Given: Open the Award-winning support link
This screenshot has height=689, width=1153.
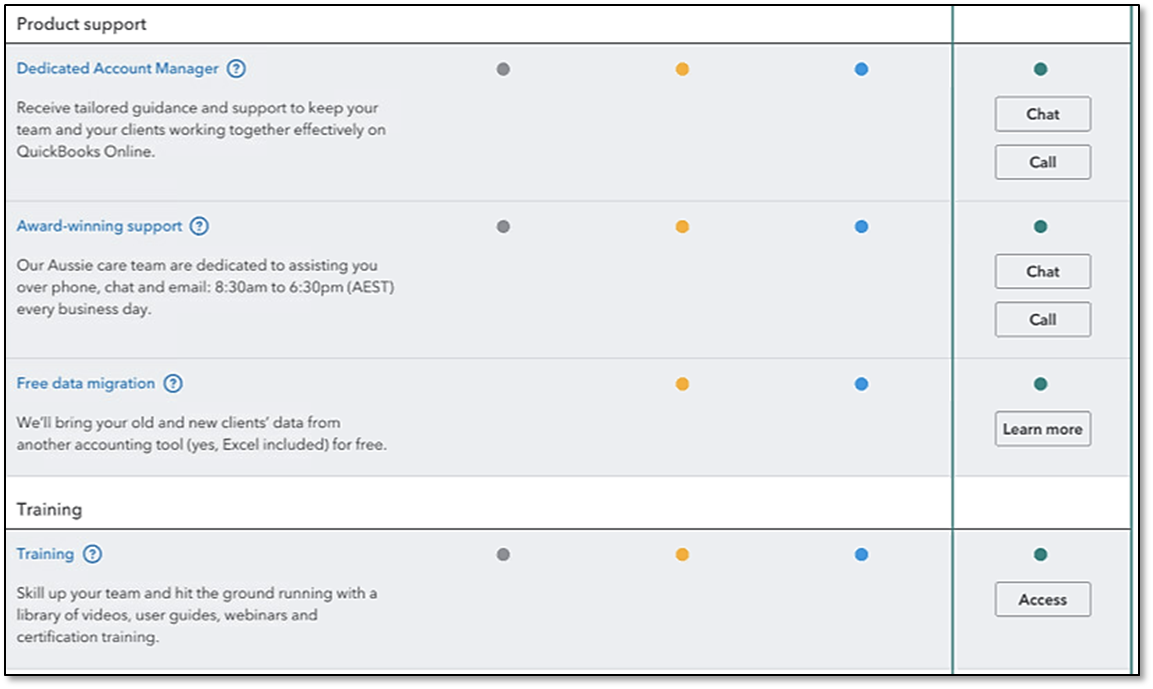Looking at the screenshot, I should tap(99, 226).
